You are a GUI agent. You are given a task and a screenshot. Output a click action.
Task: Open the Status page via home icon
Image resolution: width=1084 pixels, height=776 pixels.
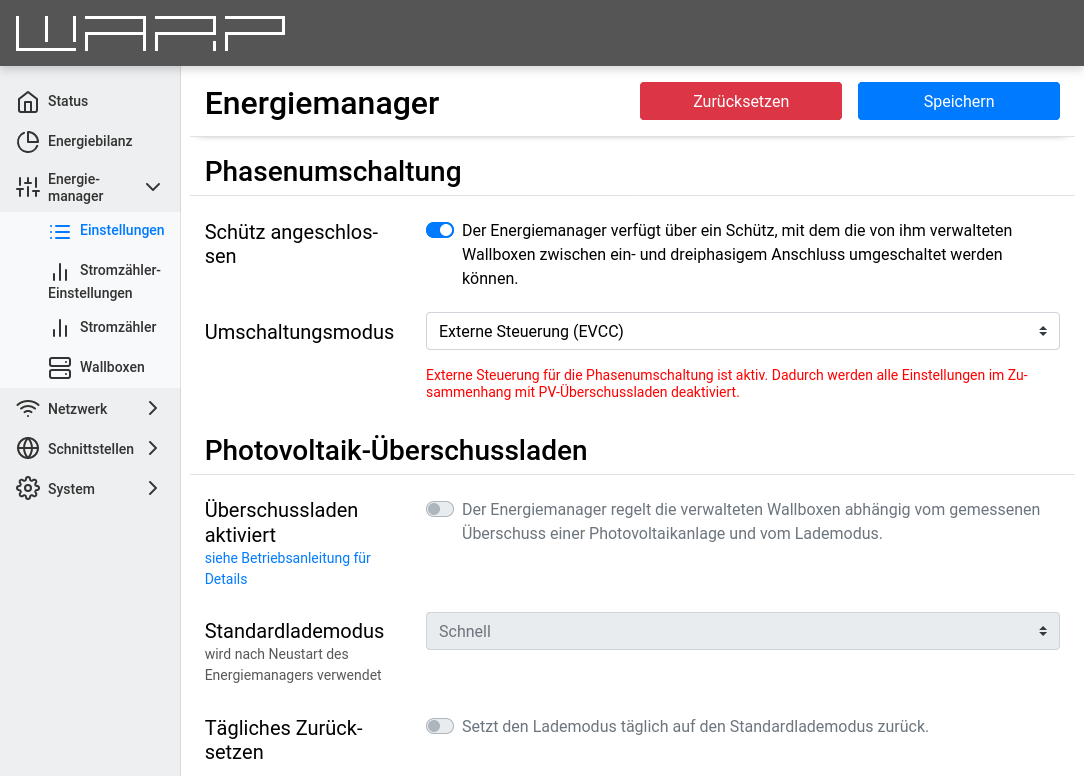pos(27,101)
